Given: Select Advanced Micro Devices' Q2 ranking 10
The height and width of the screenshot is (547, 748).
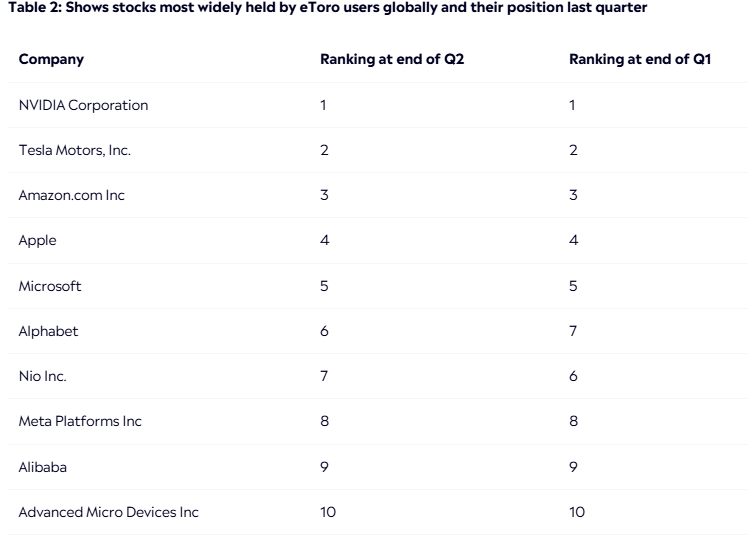Looking at the screenshot, I should coord(328,512).
